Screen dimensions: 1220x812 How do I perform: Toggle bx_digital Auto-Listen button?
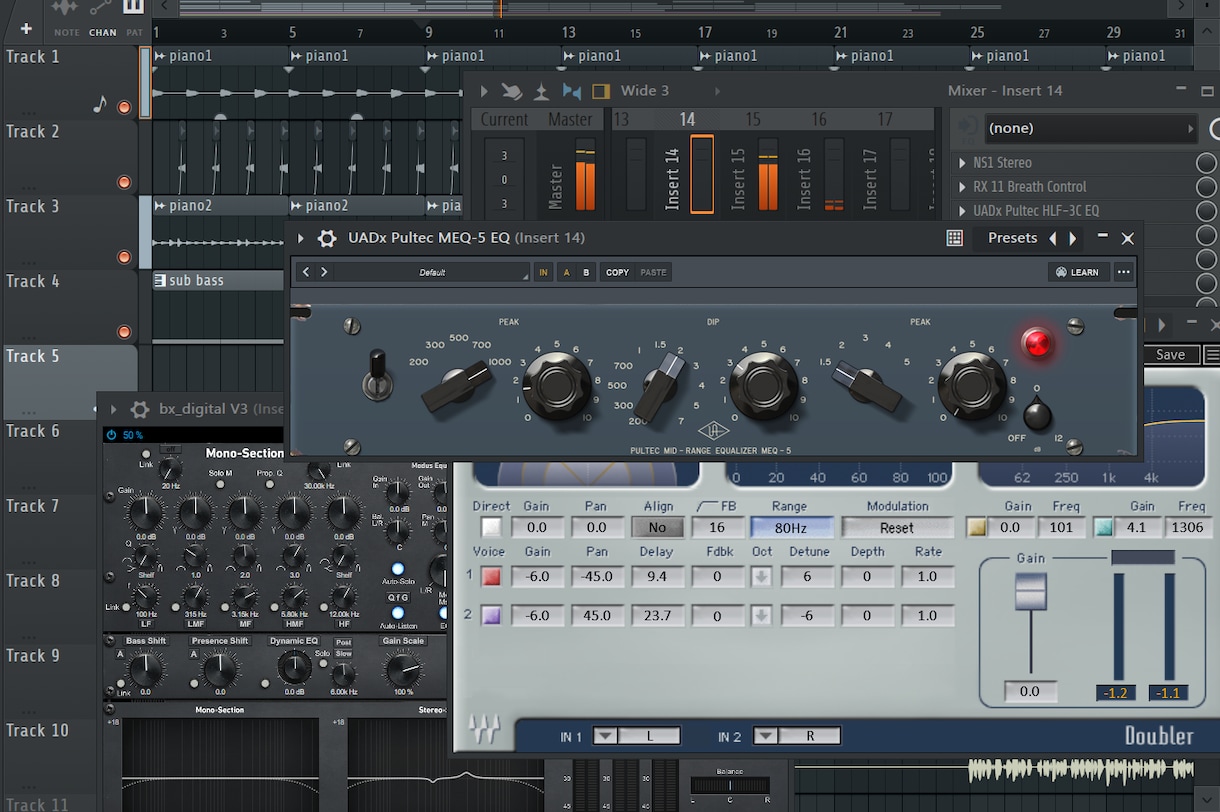[x=398, y=613]
